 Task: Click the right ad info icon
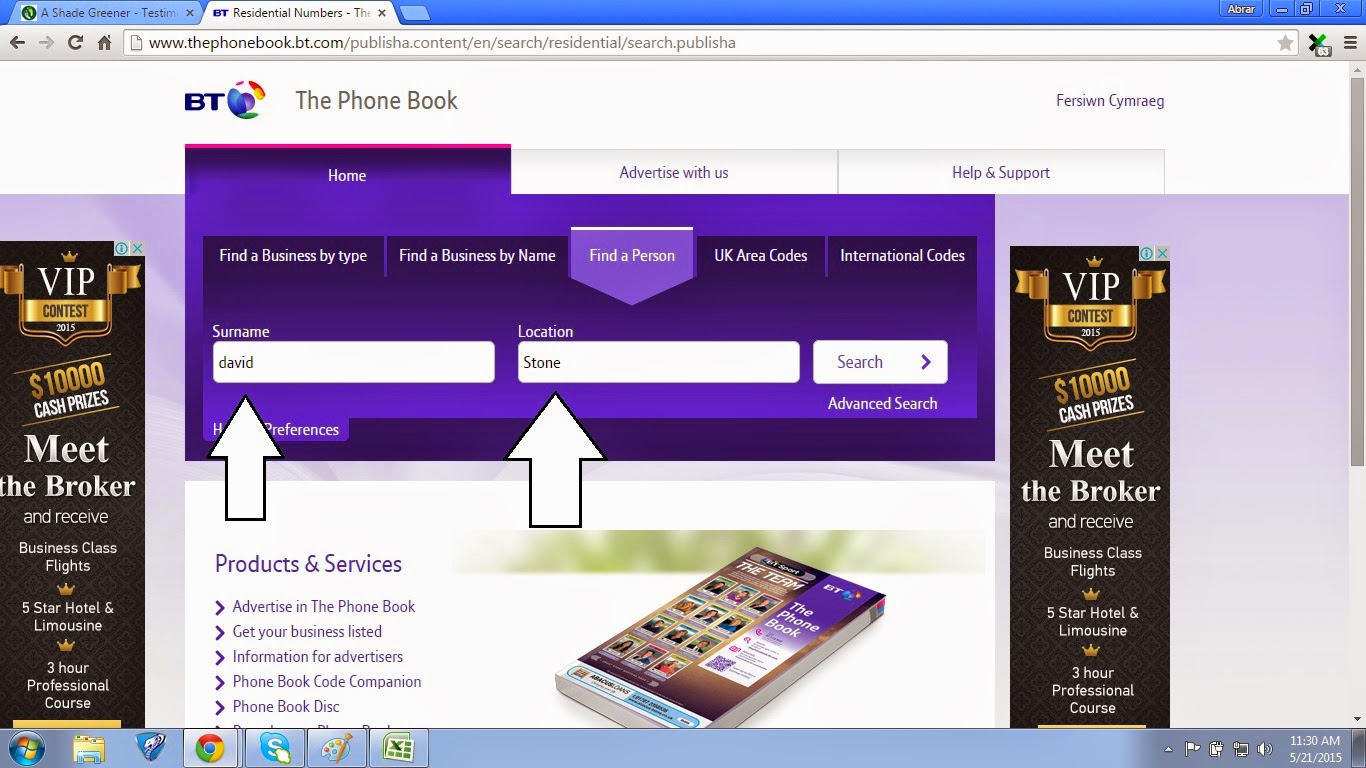[x=1148, y=253]
